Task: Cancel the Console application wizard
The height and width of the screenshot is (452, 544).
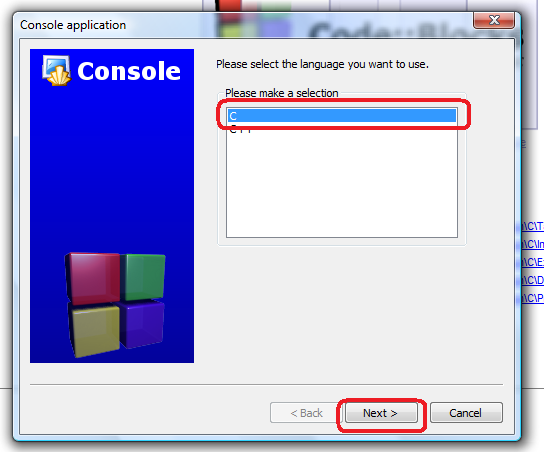Action: [x=466, y=413]
